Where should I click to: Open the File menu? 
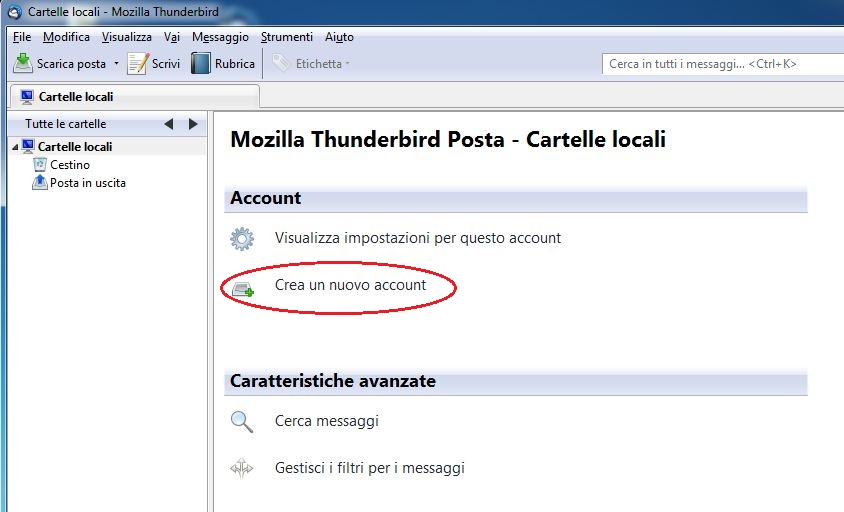click(x=22, y=37)
